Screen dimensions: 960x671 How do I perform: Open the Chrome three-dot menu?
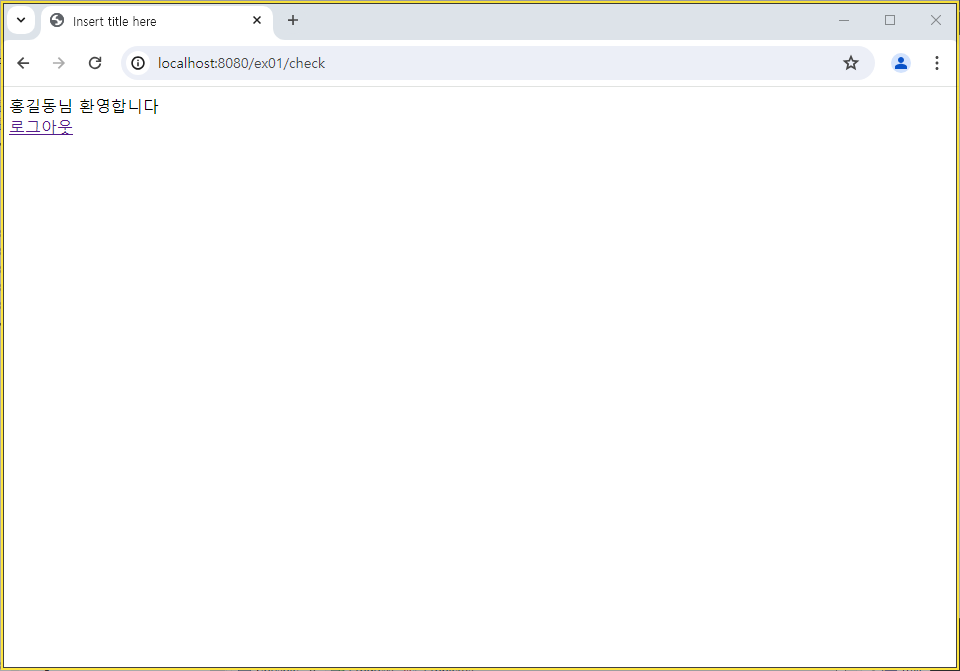point(937,63)
